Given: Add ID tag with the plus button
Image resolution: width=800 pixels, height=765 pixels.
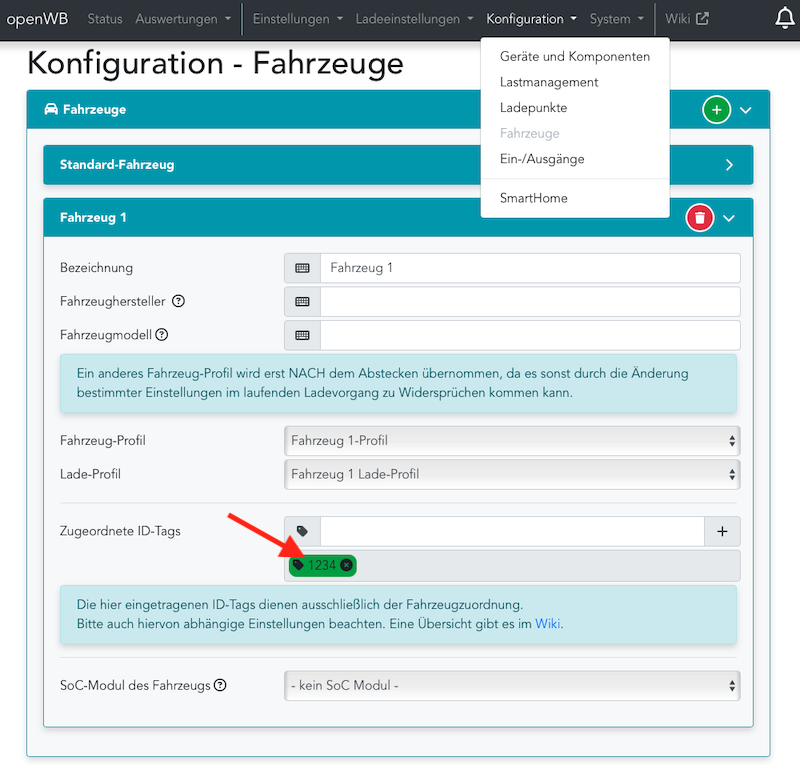Looking at the screenshot, I should (722, 532).
